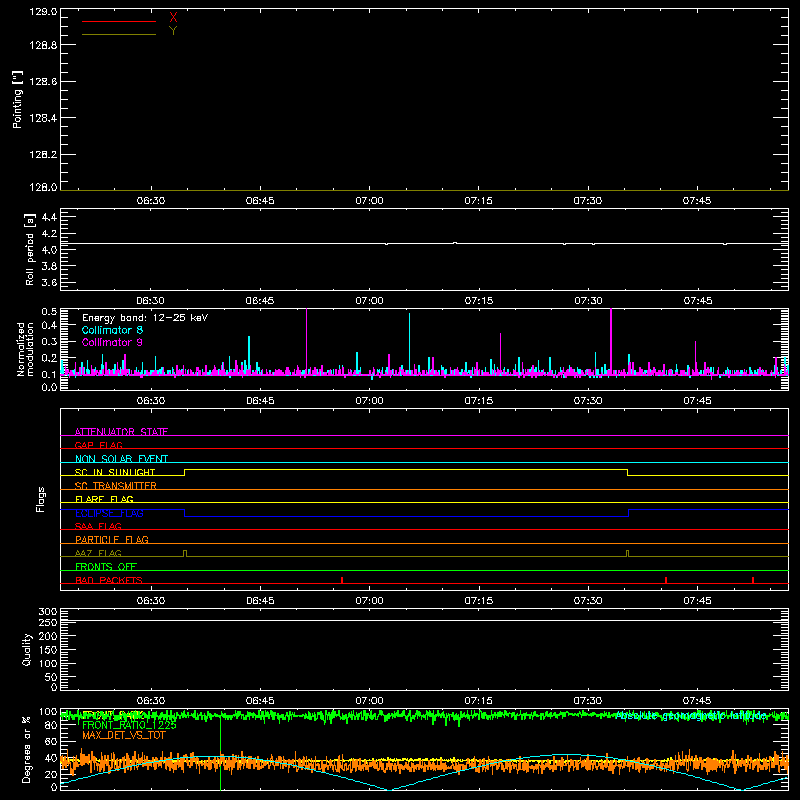
Task: Click the 128.6 tick on the Pointing axis
Action: [43, 82]
